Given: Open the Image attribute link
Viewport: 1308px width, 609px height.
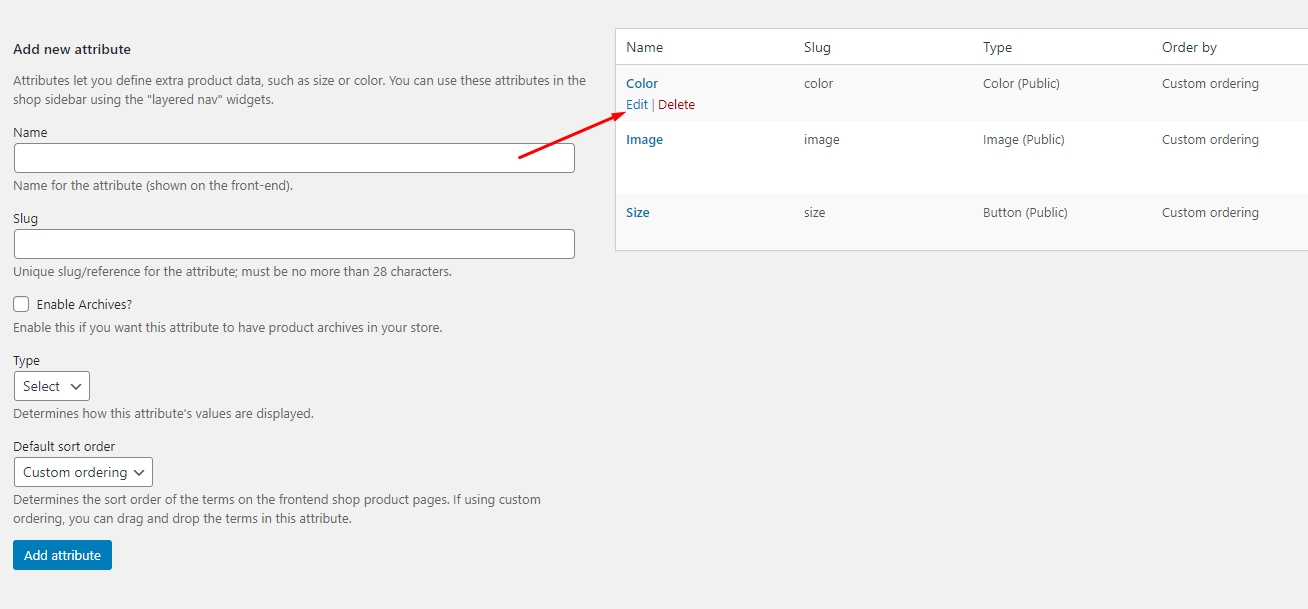Looking at the screenshot, I should (644, 140).
